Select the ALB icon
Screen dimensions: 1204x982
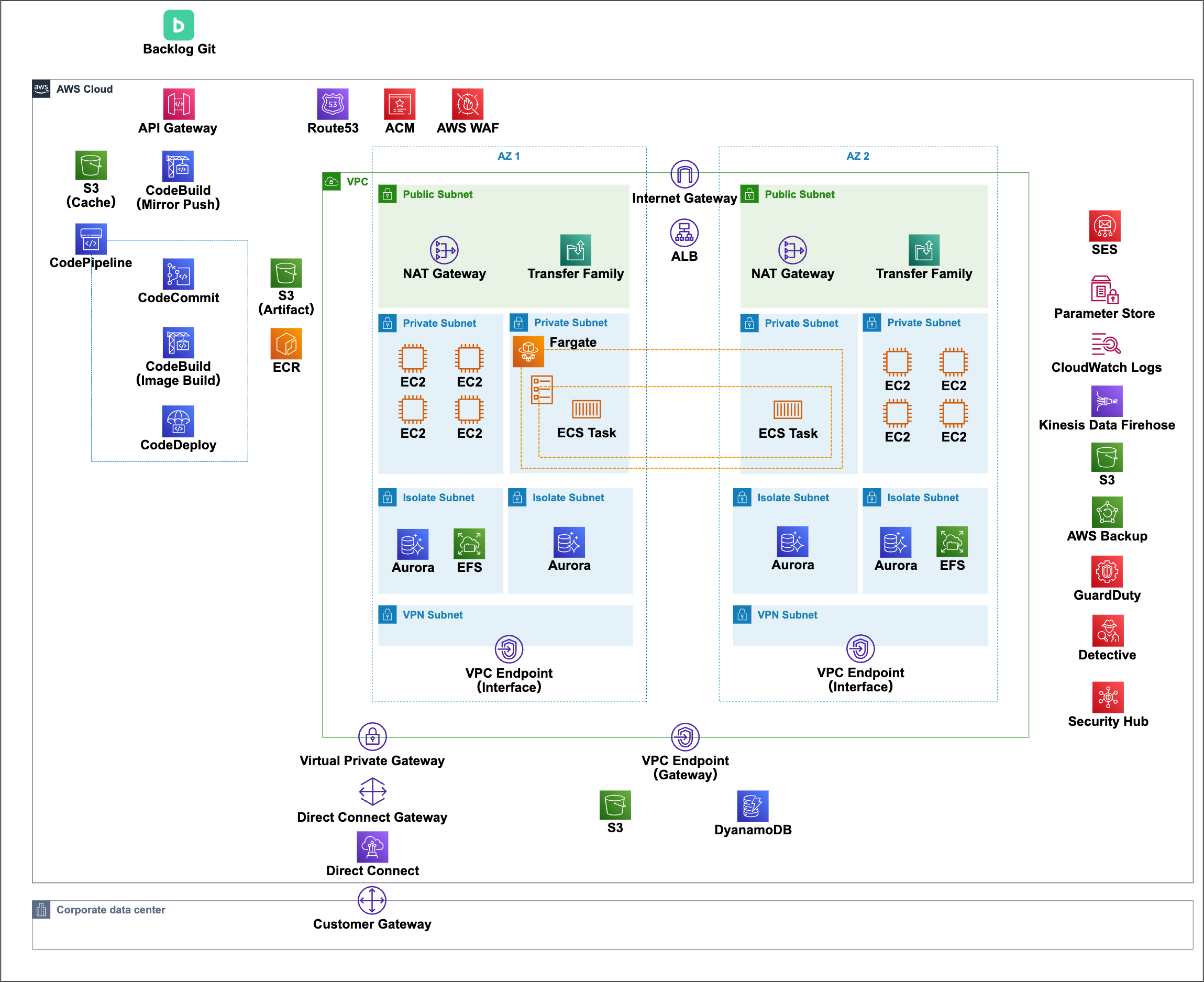tap(684, 233)
